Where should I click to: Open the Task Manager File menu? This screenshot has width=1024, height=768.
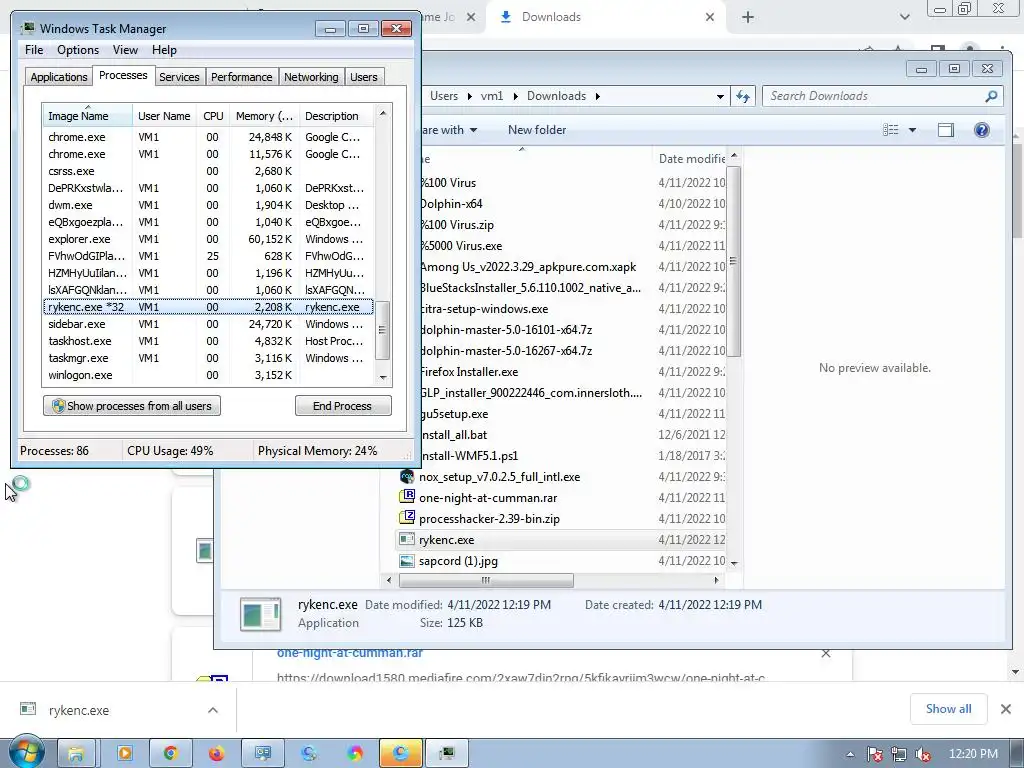(34, 50)
